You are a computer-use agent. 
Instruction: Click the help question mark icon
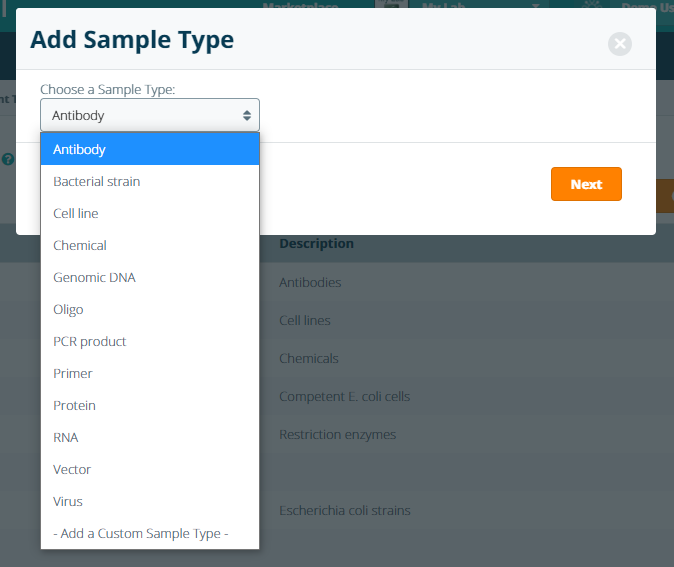point(8,159)
